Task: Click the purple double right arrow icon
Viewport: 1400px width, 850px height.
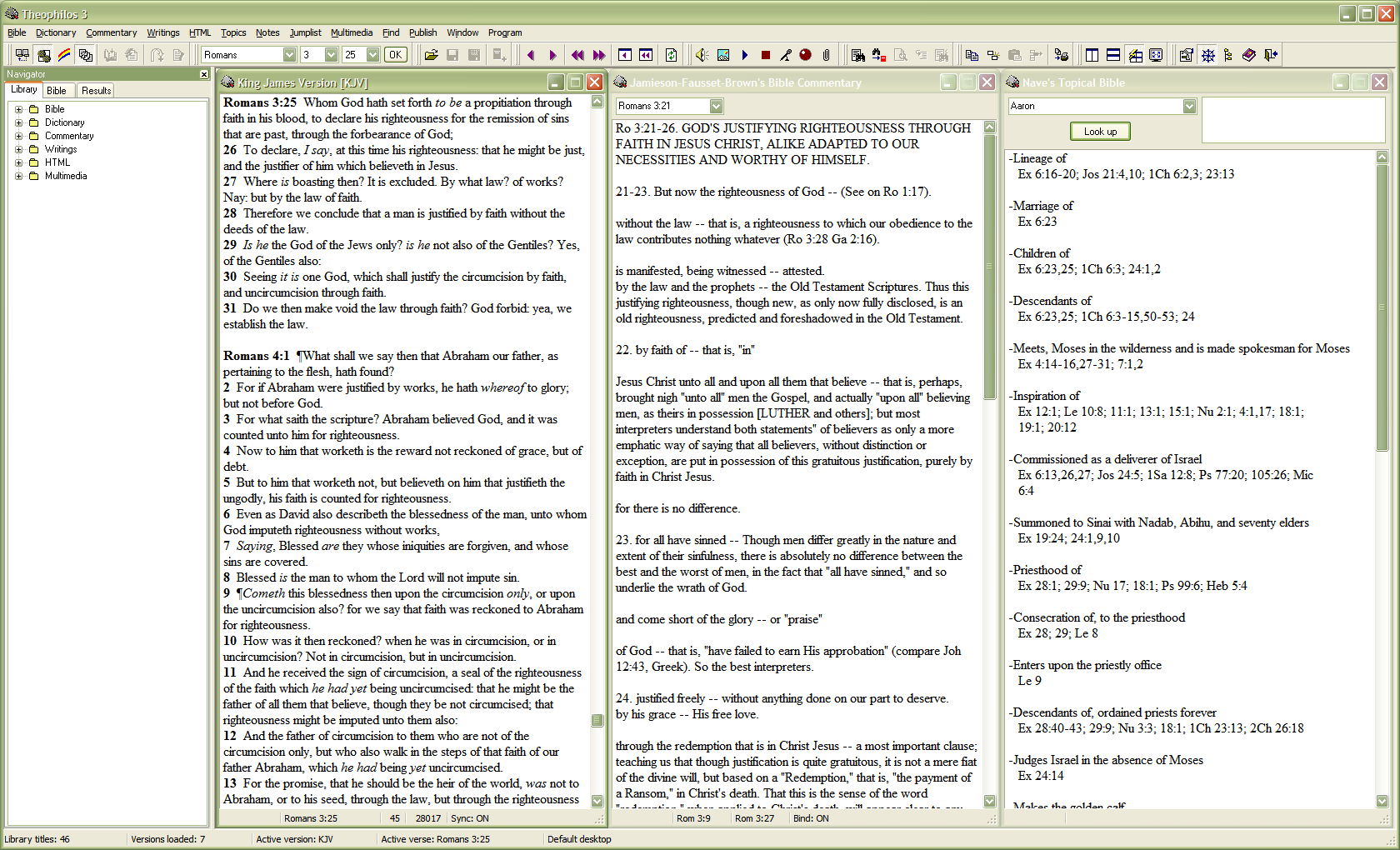Action: (599, 55)
